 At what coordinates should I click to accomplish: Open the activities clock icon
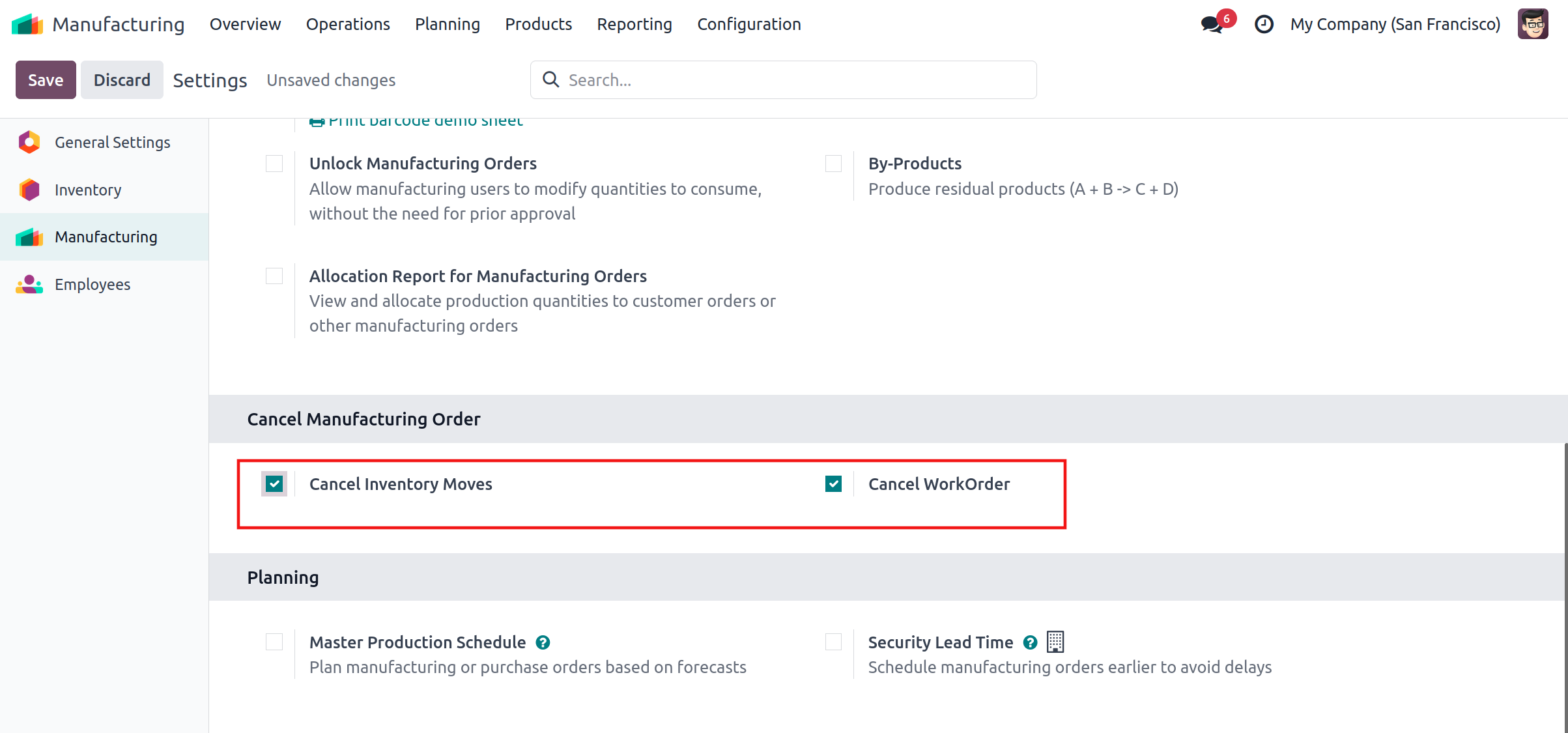coord(1264,25)
